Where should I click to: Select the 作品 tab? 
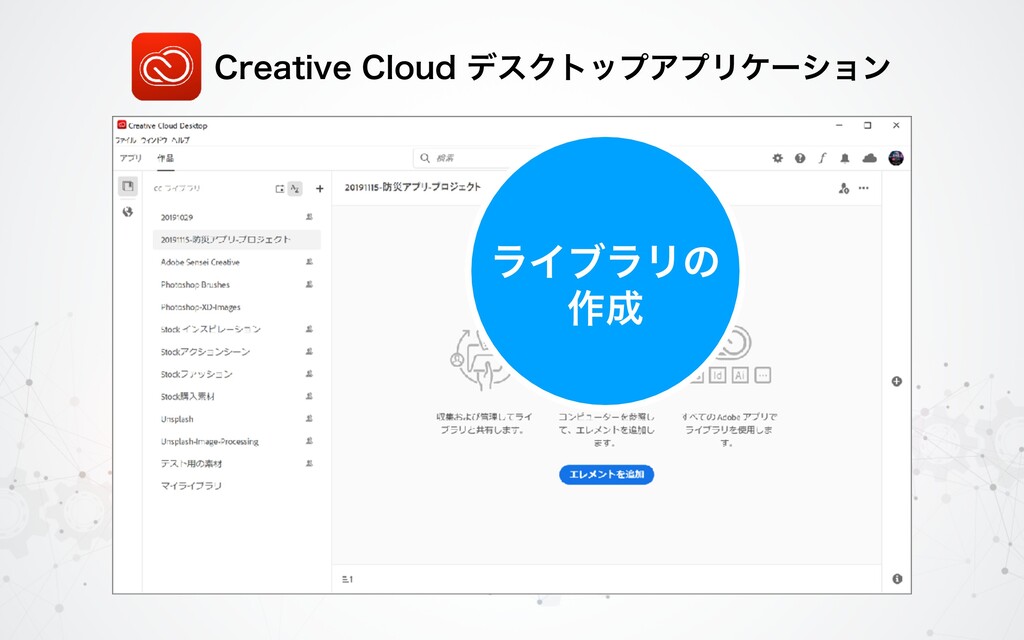[165, 158]
